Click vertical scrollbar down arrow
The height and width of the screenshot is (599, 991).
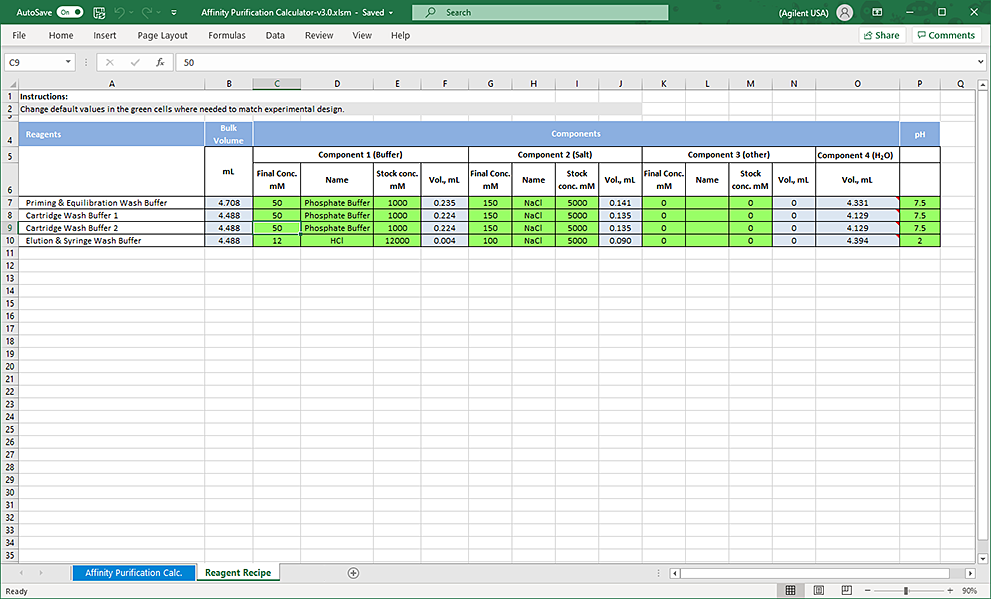(982, 559)
